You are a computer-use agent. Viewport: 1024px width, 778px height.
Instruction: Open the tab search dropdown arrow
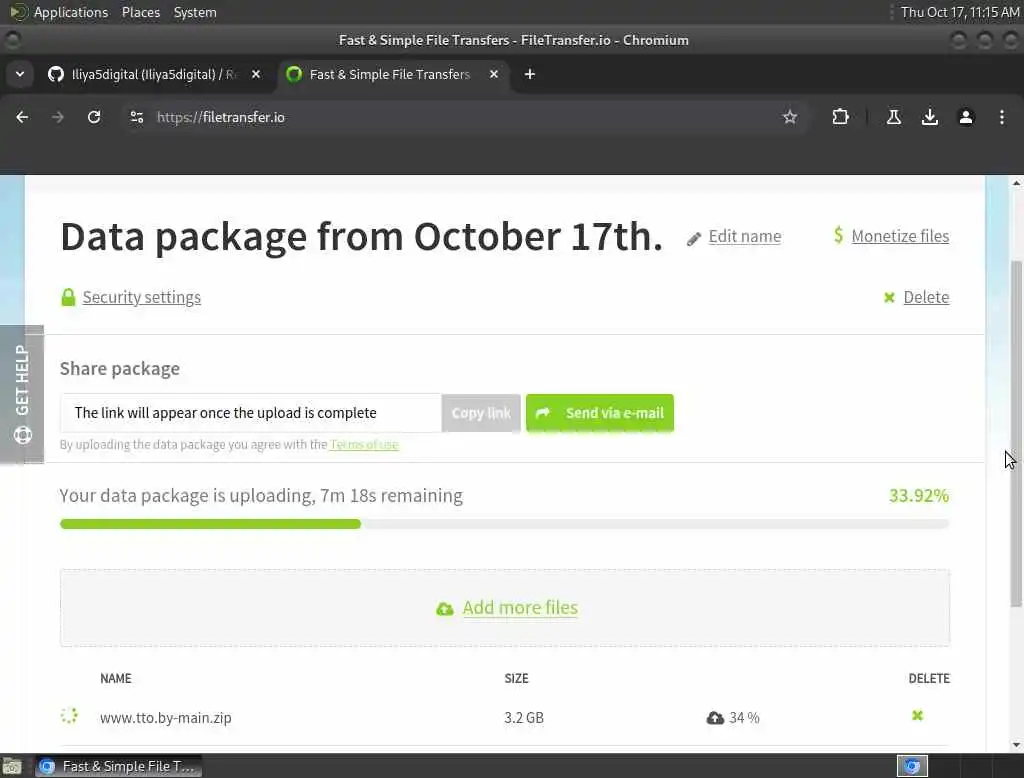[19, 74]
